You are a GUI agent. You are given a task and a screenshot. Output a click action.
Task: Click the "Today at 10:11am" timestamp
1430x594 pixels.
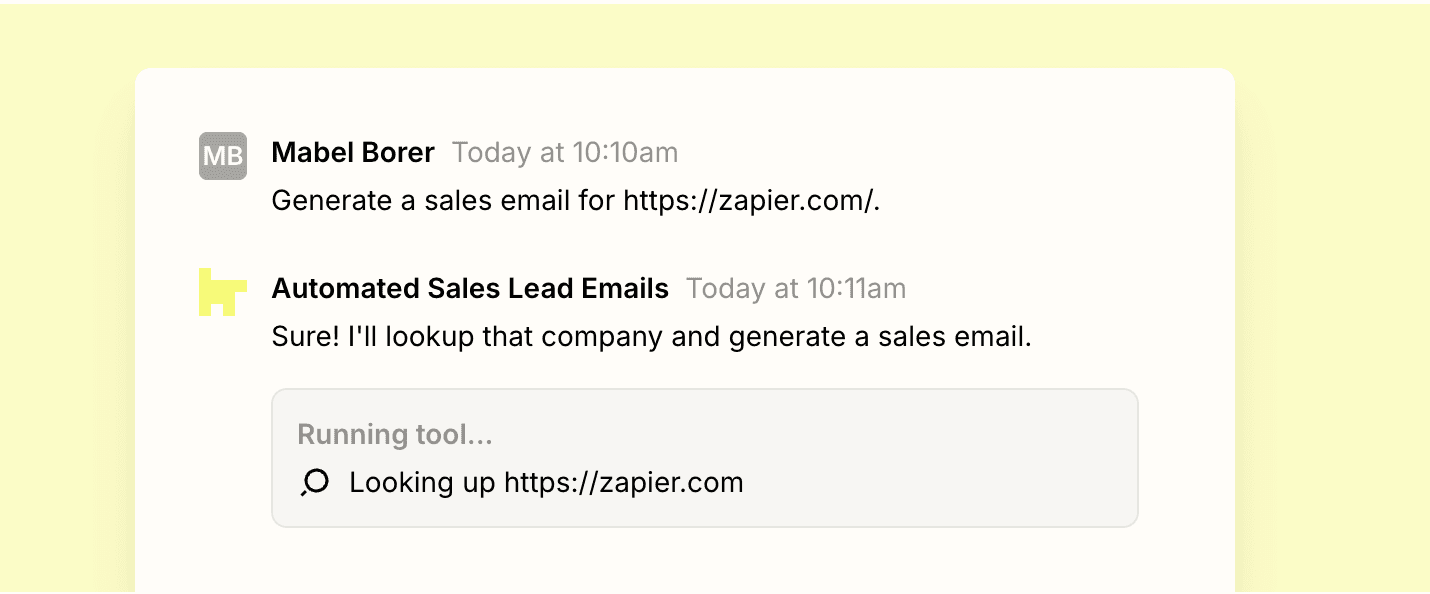tap(796, 289)
